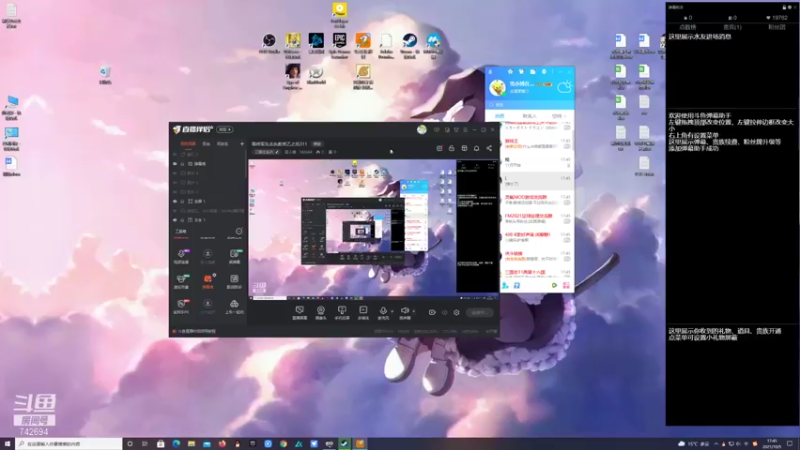Open the QQ conversation named L
The width and height of the screenshot is (800, 450).
click(x=537, y=181)
